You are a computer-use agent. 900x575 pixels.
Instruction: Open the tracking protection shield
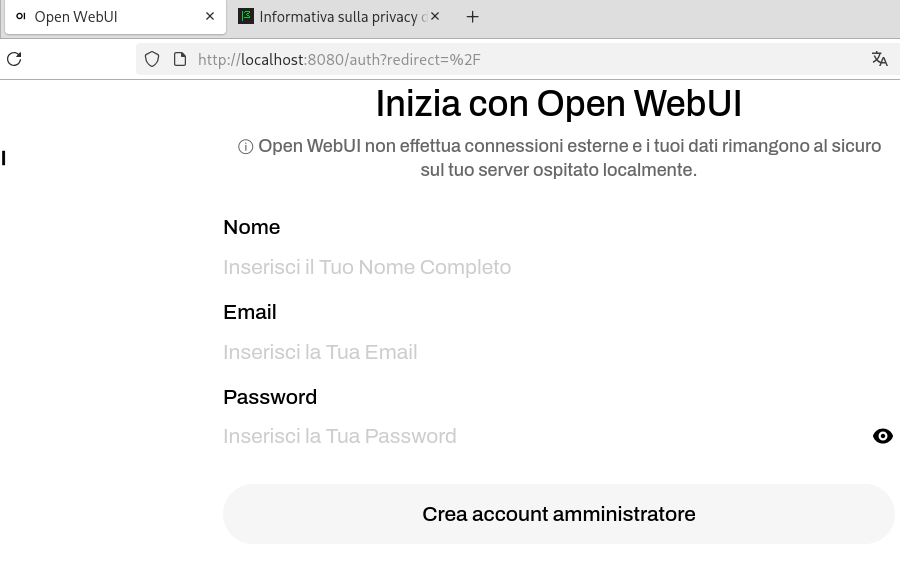point(152,59)
